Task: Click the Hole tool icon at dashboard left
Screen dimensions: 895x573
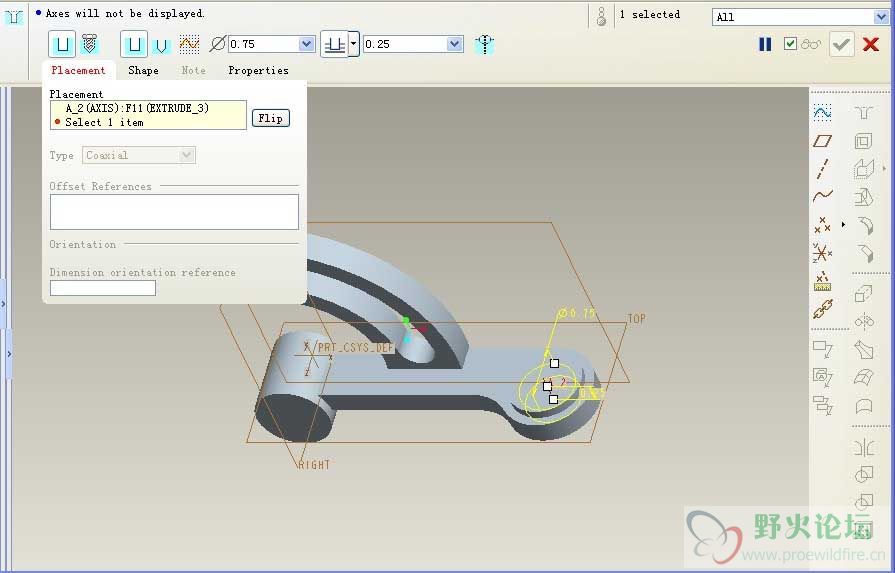Action: [x=14, y=17]
